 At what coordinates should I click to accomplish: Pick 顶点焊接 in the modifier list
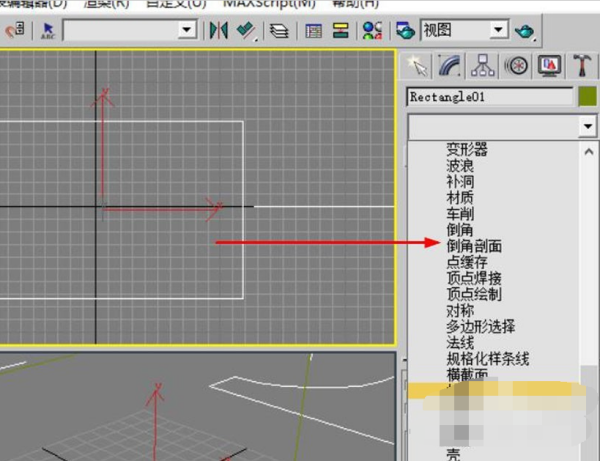474,278
